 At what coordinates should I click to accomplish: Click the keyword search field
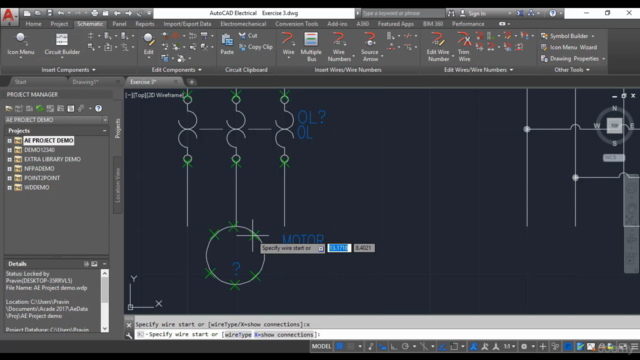point(402,13)
